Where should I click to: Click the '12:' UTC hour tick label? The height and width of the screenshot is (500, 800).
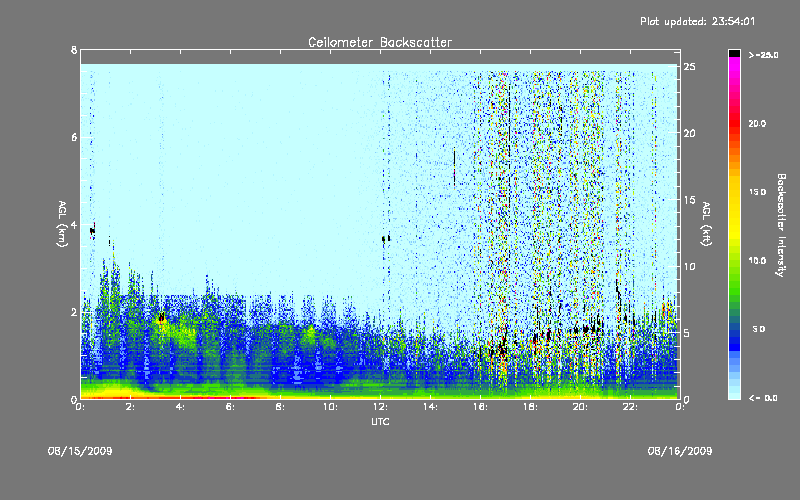380,407
